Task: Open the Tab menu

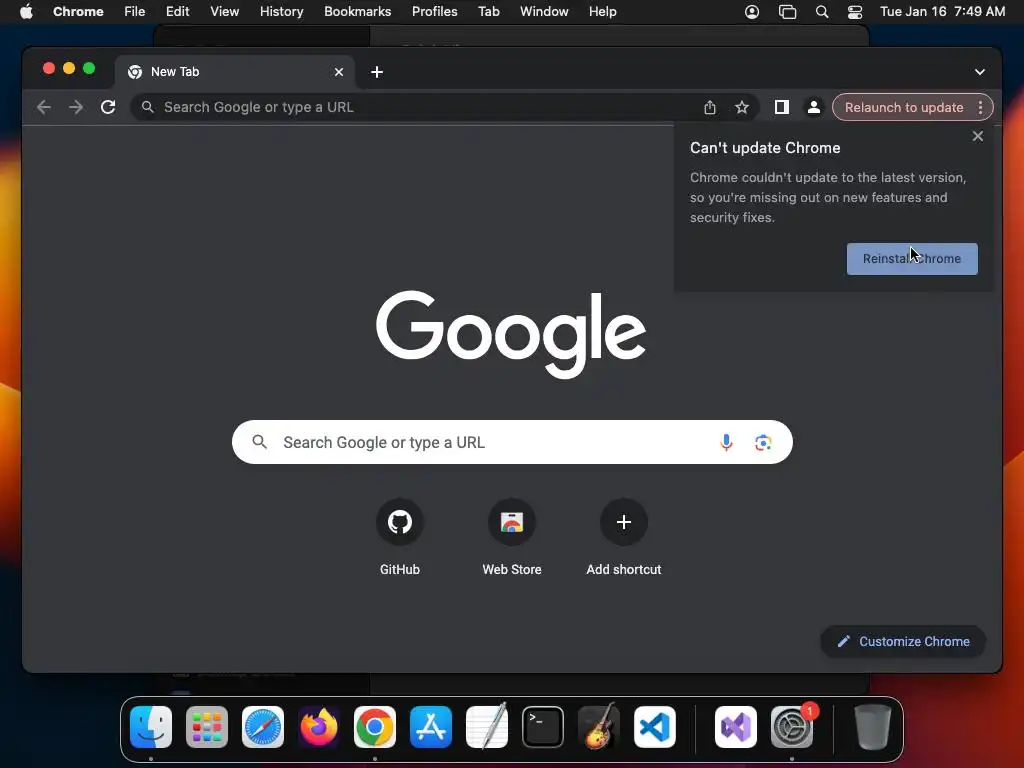Action: (488, 12)
